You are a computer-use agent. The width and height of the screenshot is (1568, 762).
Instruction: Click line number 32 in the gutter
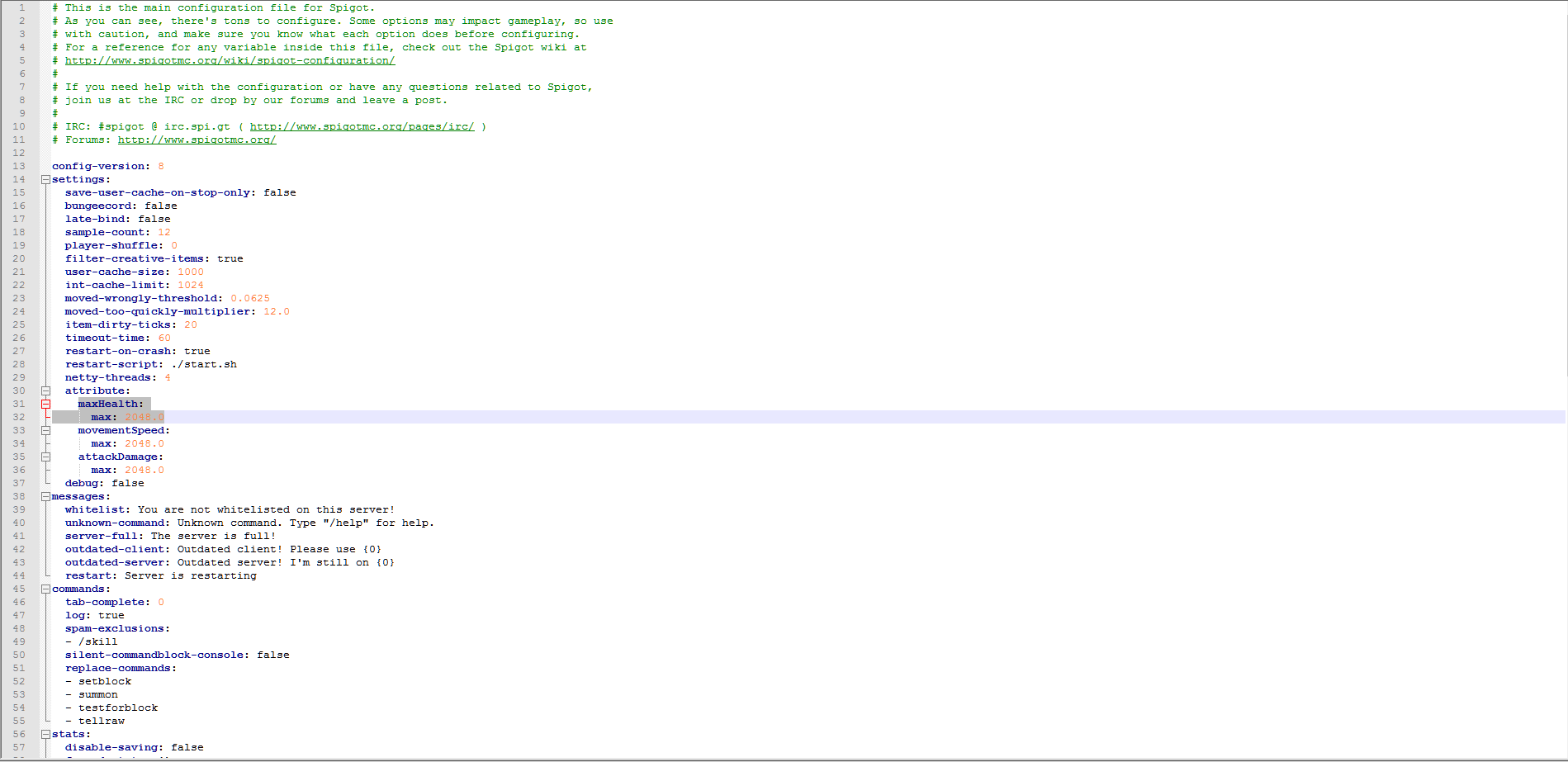coord(19,417)
